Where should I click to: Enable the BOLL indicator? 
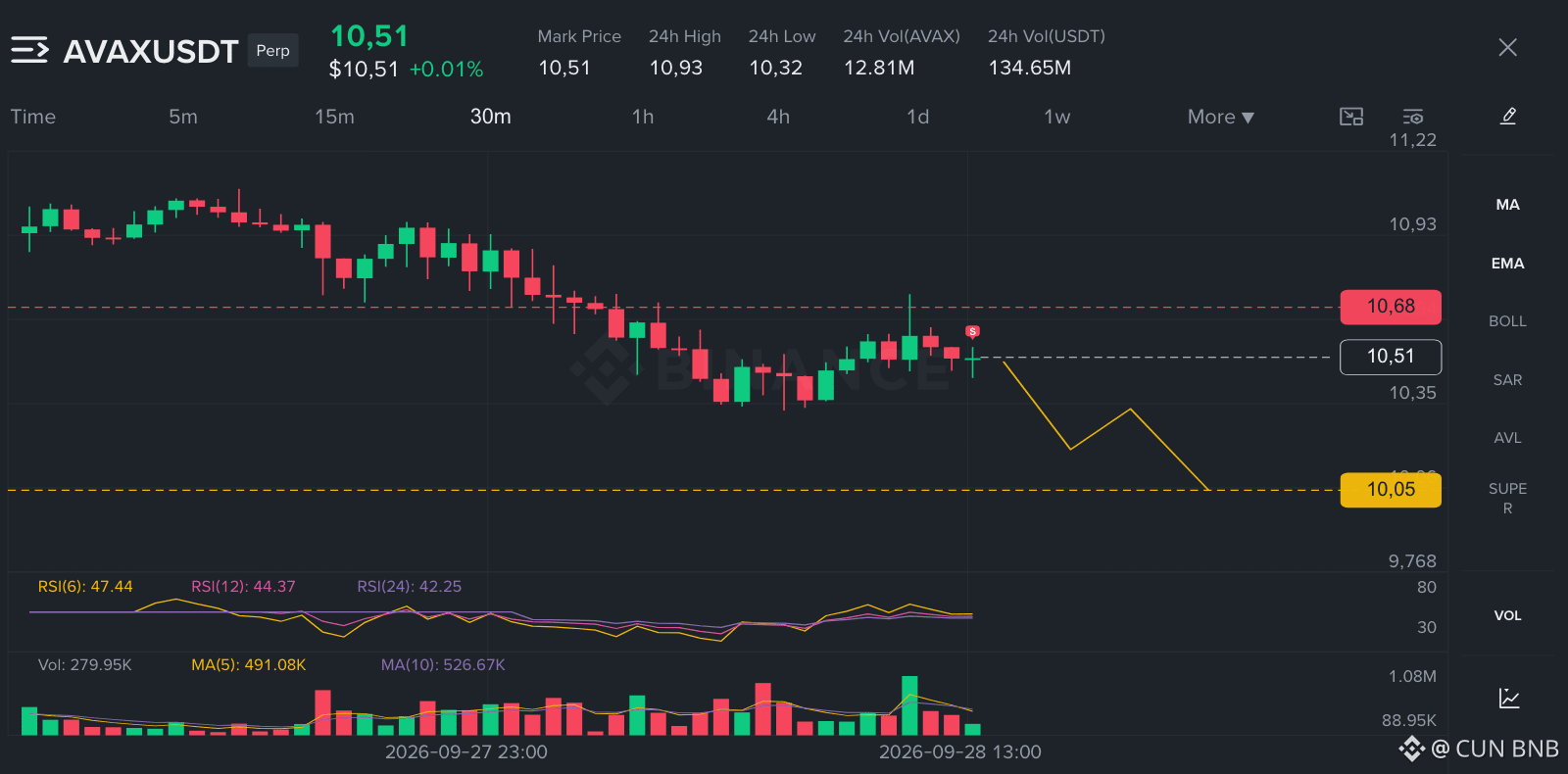click(1507, 321)
